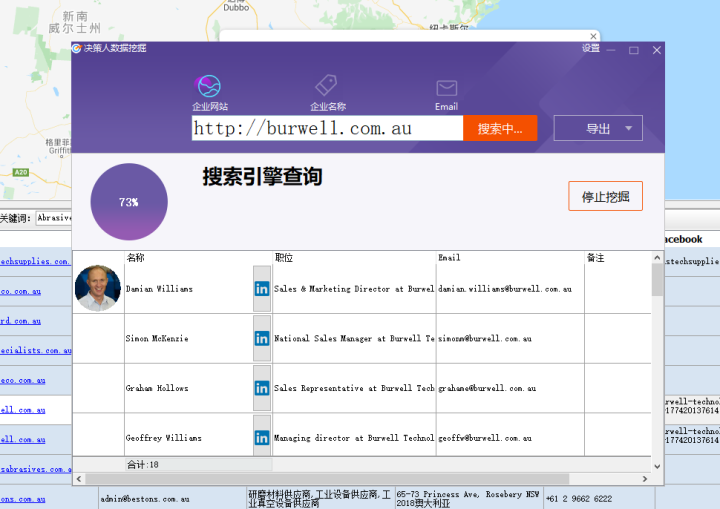Open sabrasives.com link in background list

click(36, 469)
